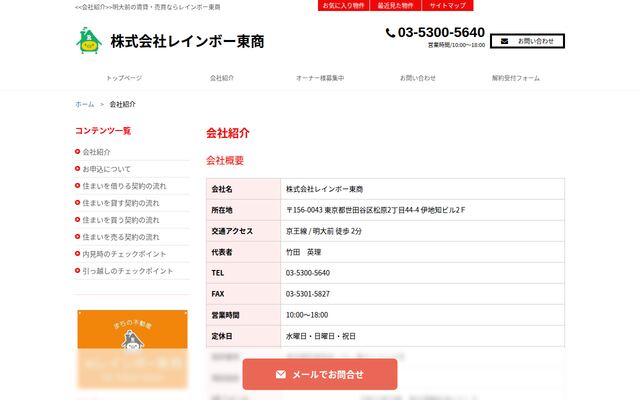Viewport: 640px width, 400px height.
Task: Click the green house mascot logo
Action: point(89,41)
